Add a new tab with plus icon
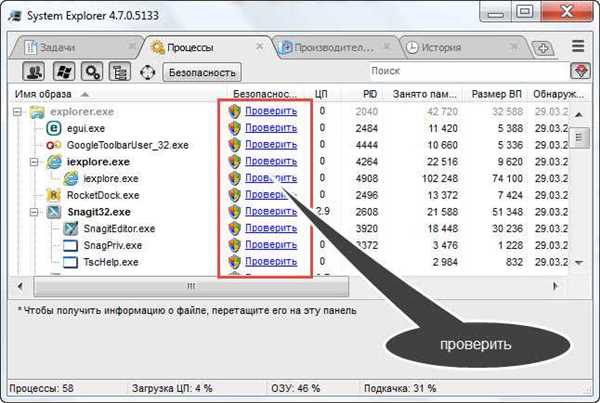The image size is (600, 403). tap(543, 48)
